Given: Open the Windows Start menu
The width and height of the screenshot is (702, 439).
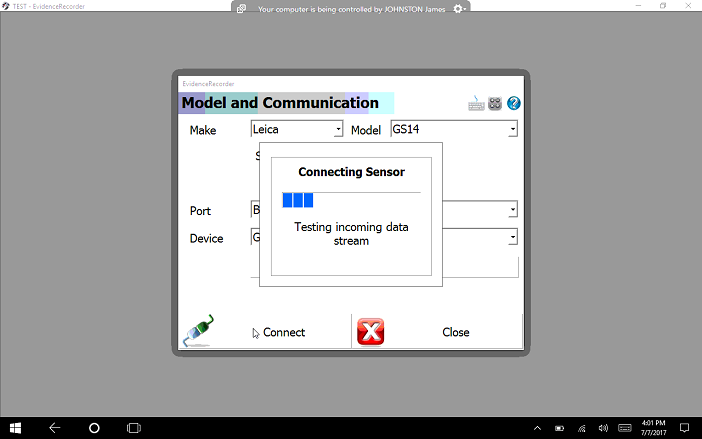Looking at the screenshot, I should (x=14, y=427).
